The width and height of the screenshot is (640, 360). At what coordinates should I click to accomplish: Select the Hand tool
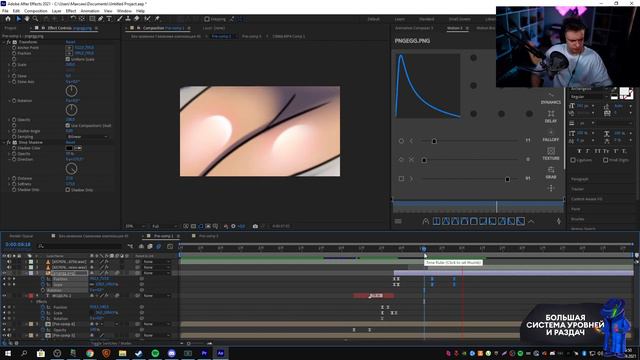tap(27, 19)
